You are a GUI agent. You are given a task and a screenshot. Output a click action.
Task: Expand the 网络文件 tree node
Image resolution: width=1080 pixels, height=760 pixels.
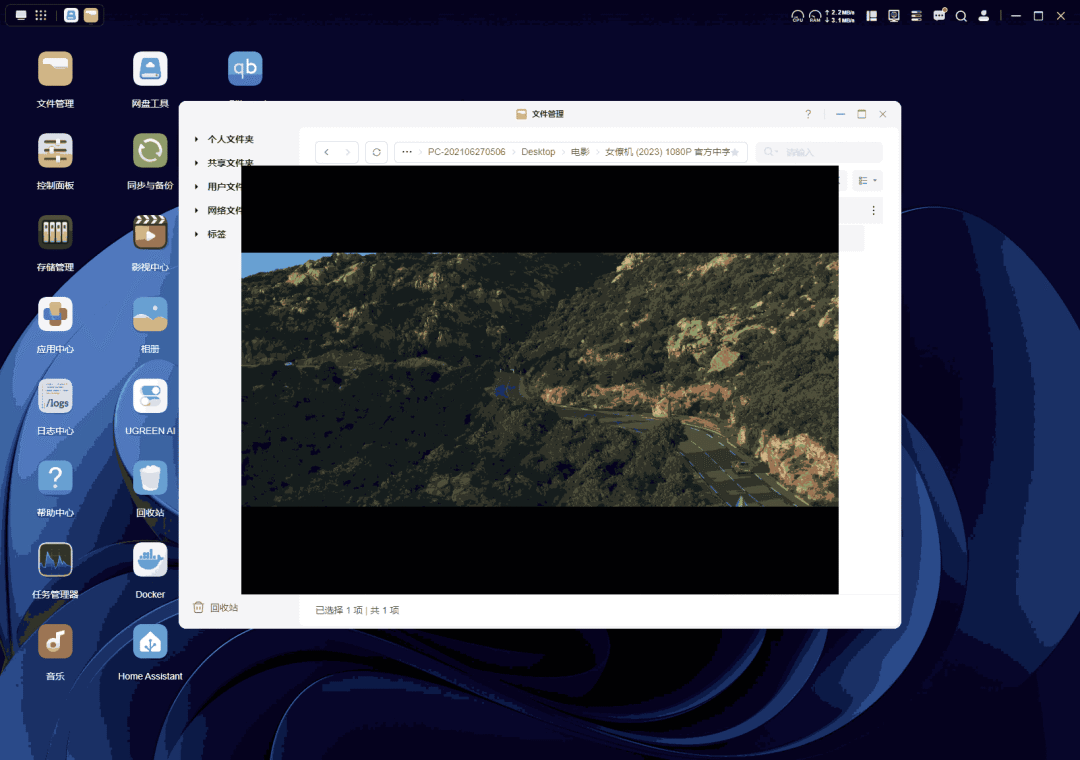pos(196,211)
